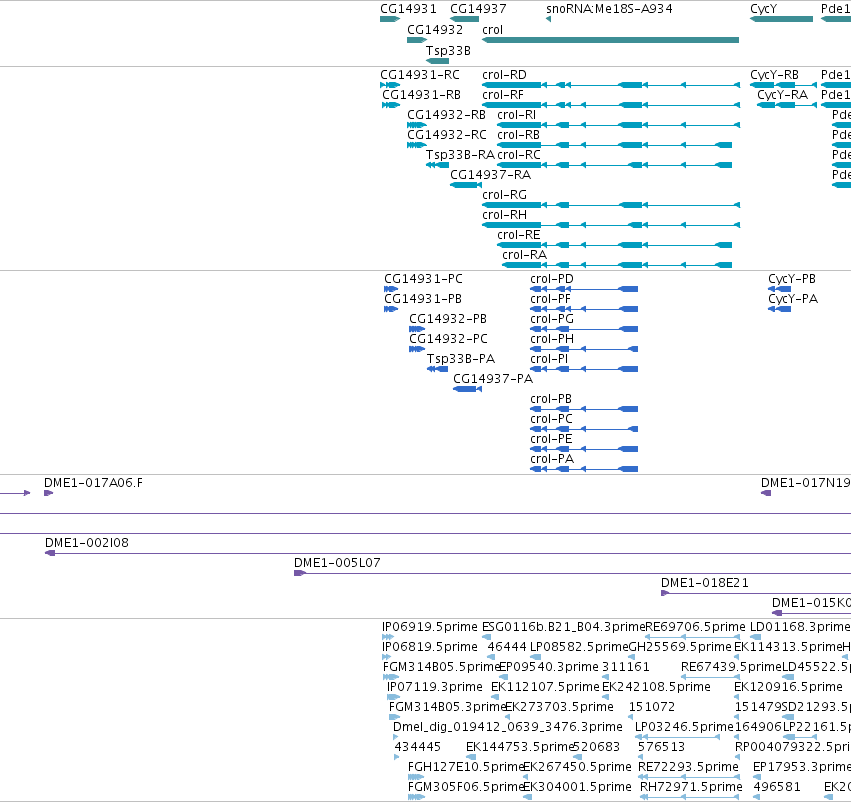Click the CG14931-PB protein label

[x=423, y=299]
